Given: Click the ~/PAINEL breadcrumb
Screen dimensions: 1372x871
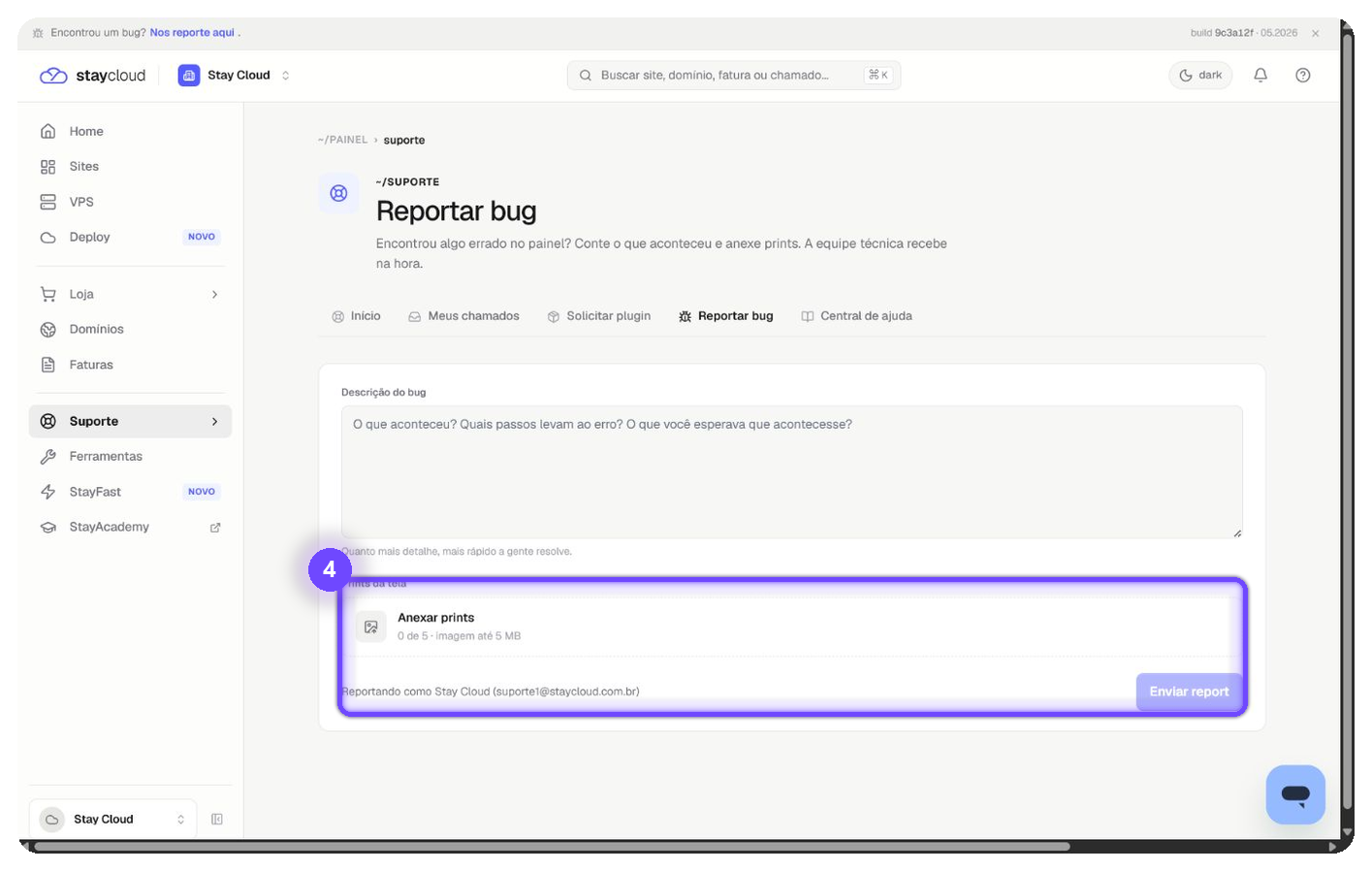Looking at the screenshot, I should tap(342, 140).
